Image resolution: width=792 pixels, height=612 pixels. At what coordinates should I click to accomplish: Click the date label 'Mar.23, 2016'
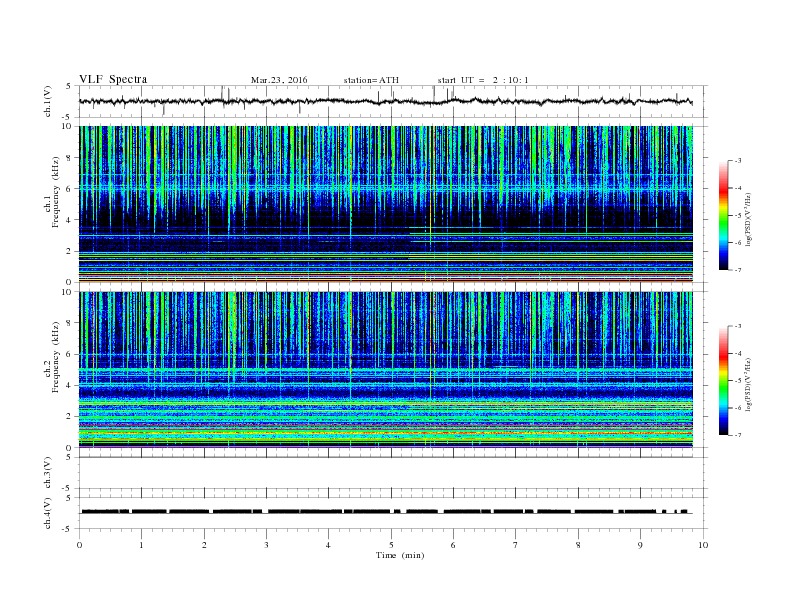point(279,80)
